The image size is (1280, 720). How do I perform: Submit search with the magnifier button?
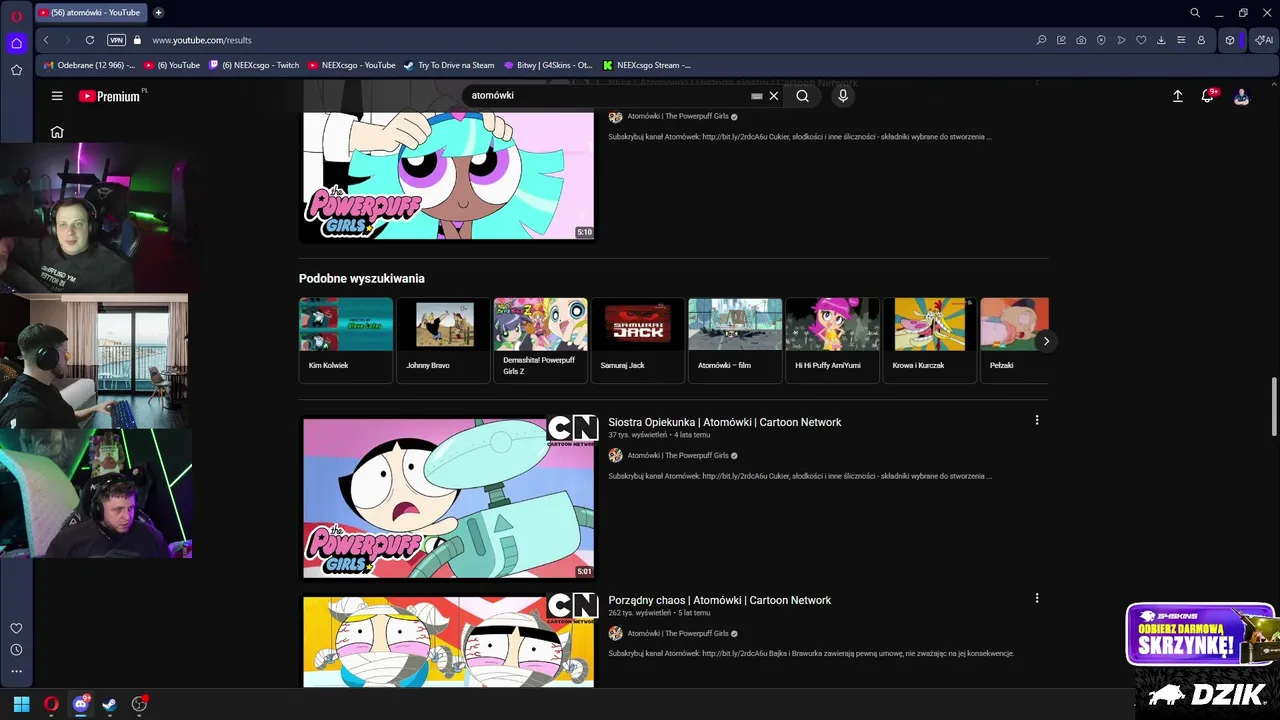802,96
